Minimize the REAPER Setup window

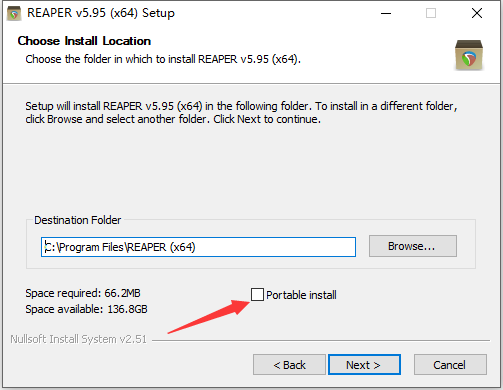pos(386,13)
